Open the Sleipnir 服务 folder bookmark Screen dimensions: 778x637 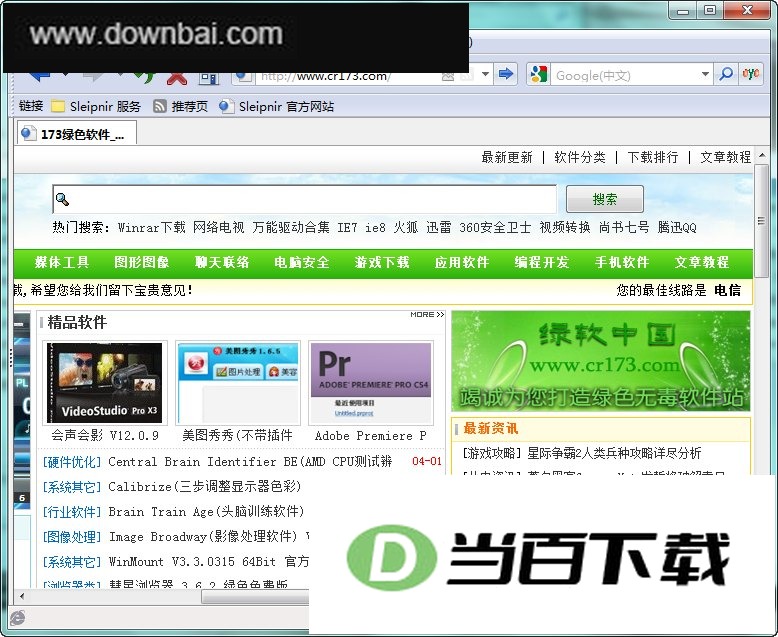[96, 106]
